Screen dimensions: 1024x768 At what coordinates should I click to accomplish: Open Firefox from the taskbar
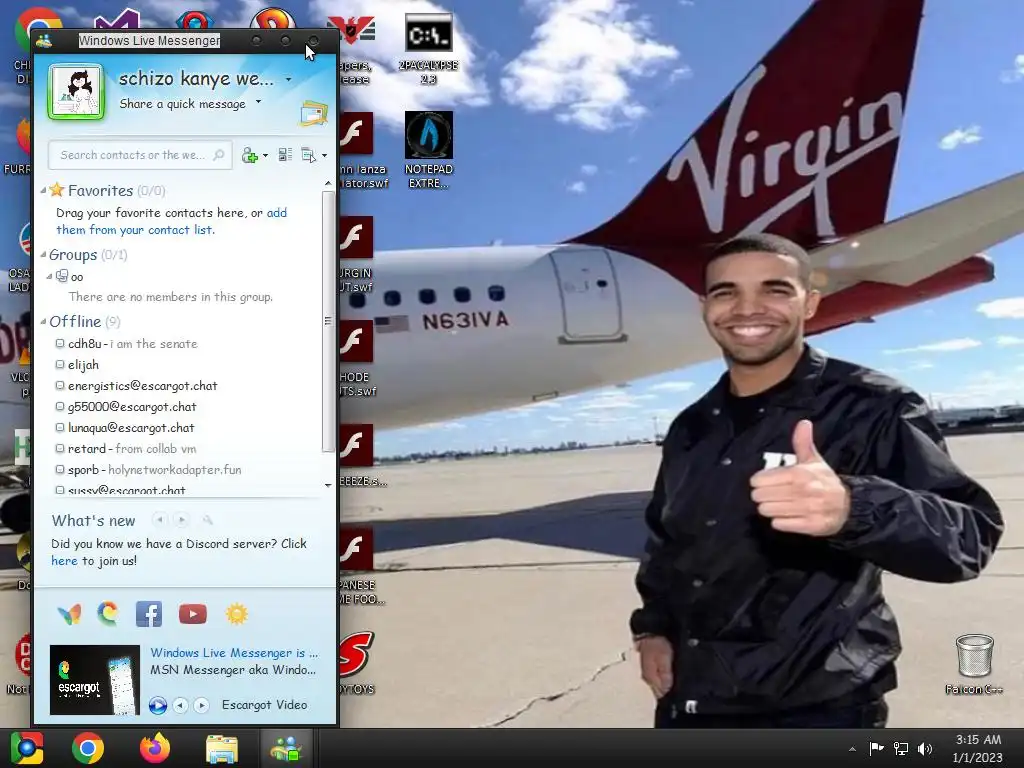[155, 748]
